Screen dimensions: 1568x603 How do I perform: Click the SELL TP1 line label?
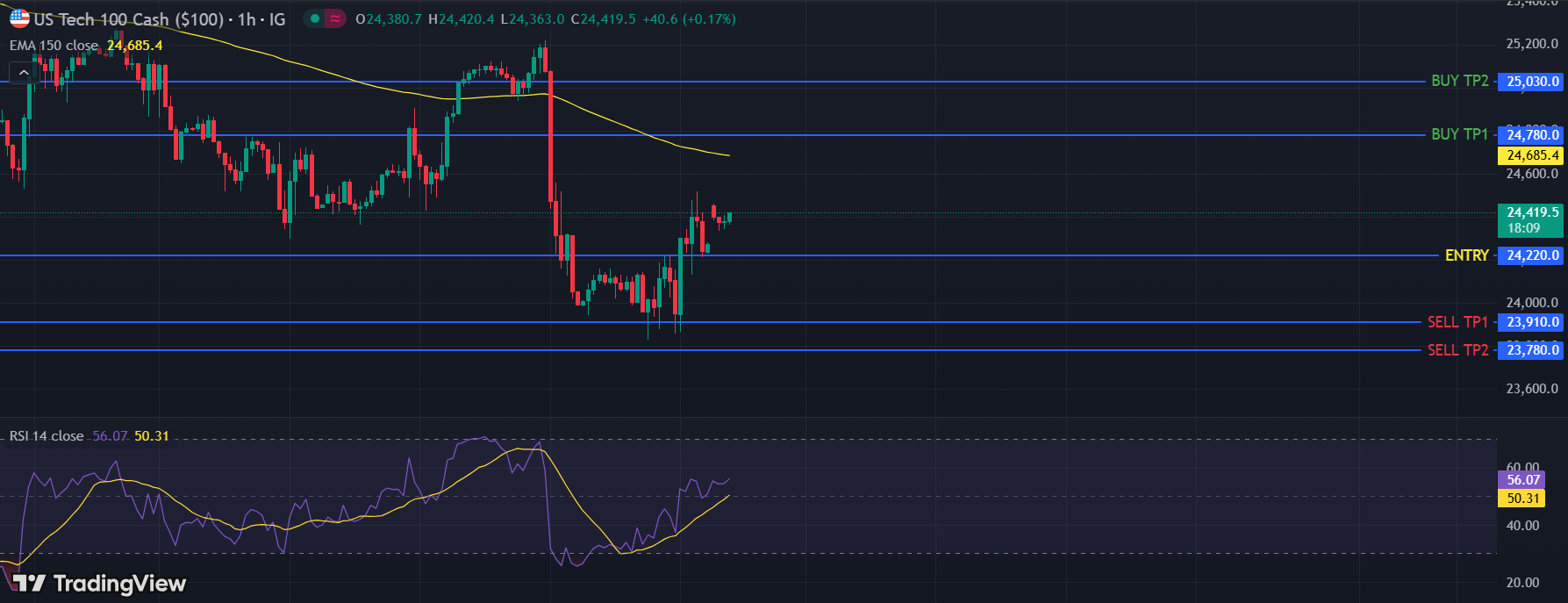(x=1457, y=322)
